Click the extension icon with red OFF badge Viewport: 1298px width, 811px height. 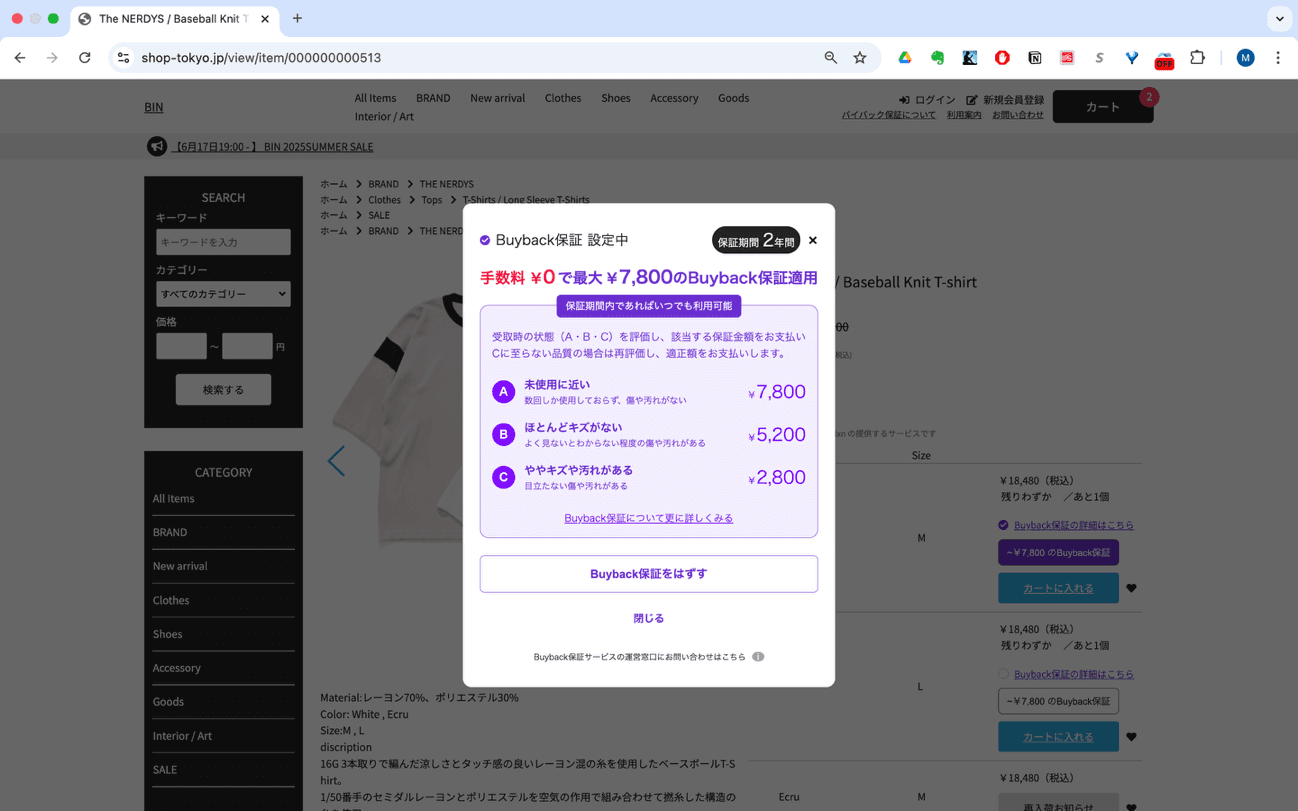tap(1164, 59)
